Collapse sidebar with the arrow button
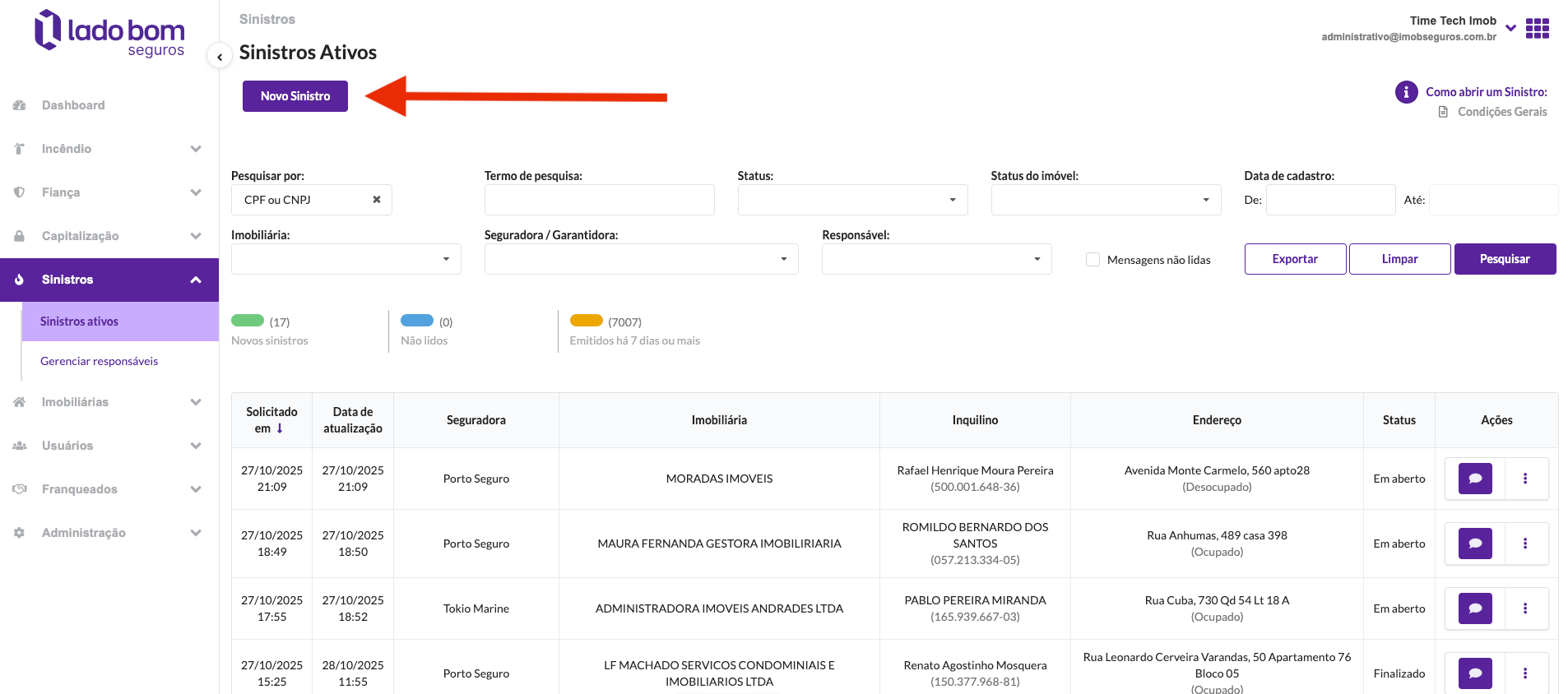Image resolution: width=1568 pixels, height=694 pixels. [220, 57]
